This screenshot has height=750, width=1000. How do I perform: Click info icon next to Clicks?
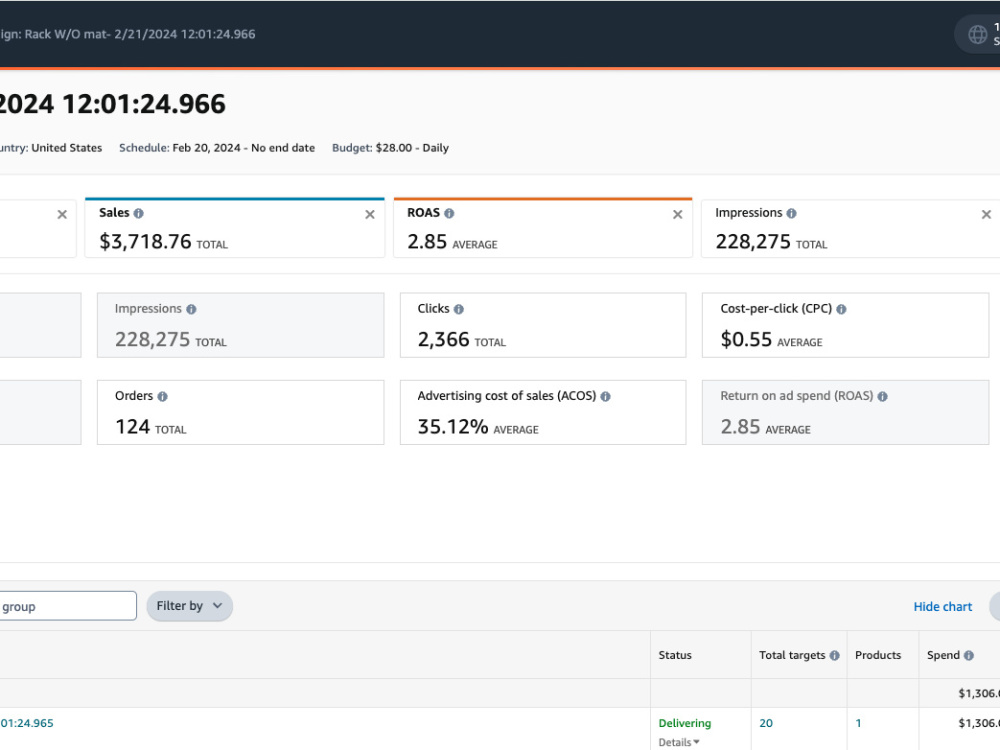click(459, 309)
